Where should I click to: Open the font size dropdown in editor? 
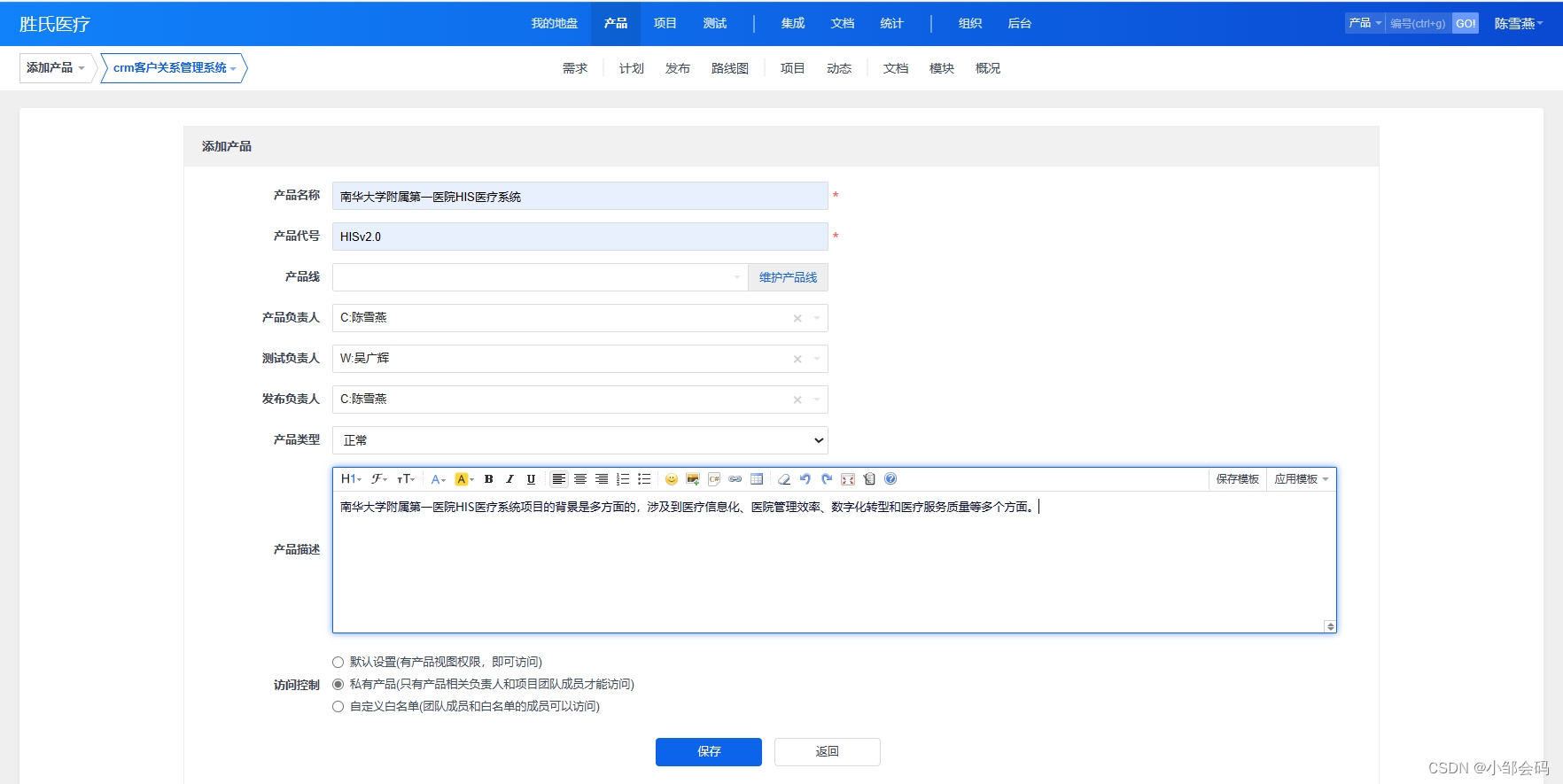pos(406,479)
